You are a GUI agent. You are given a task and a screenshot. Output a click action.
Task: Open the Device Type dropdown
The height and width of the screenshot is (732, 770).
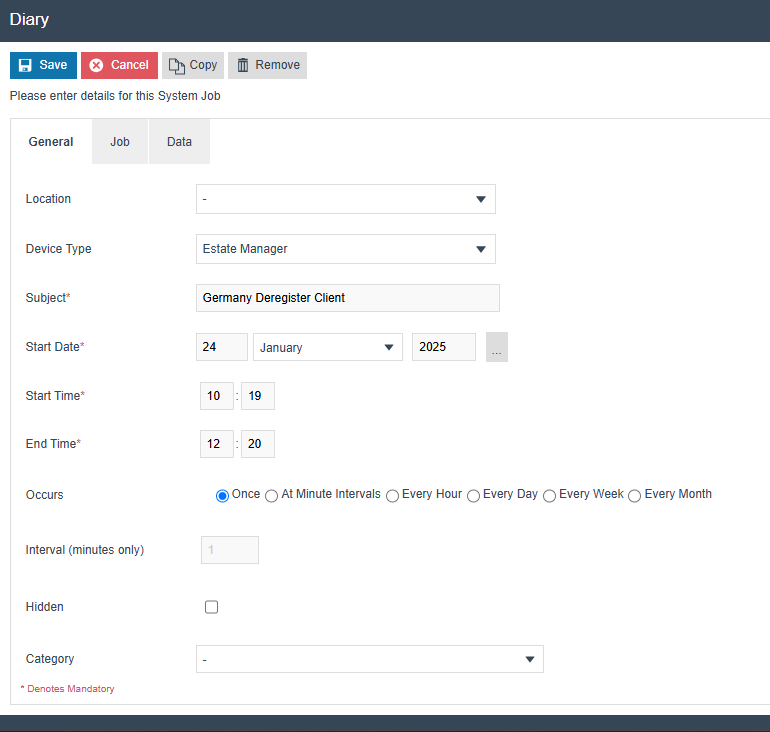(345, 249)
